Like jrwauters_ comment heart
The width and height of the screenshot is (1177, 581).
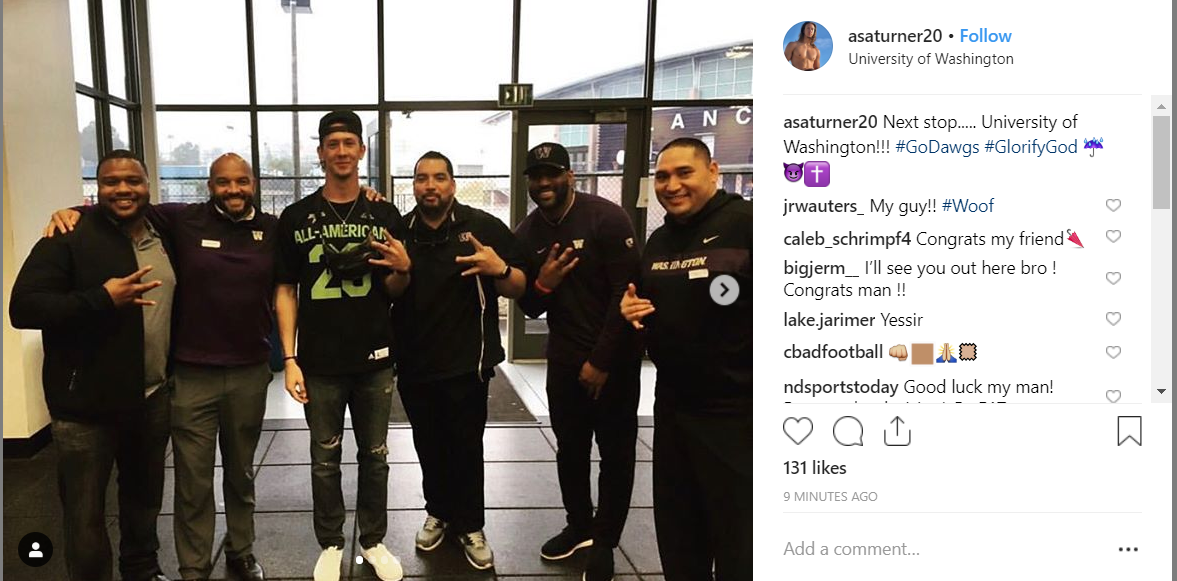(x=1113, y=205)
